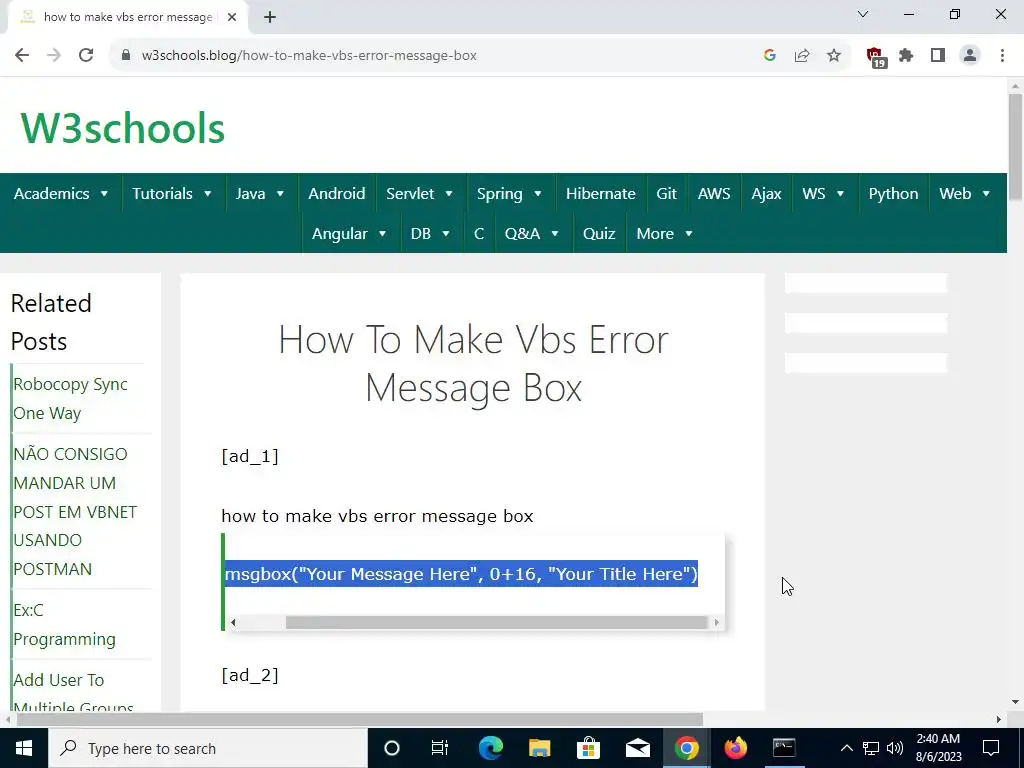This screenshot has width=1024, height=768.
Task: Open the Chrome profile avatar
Action: 970,56
